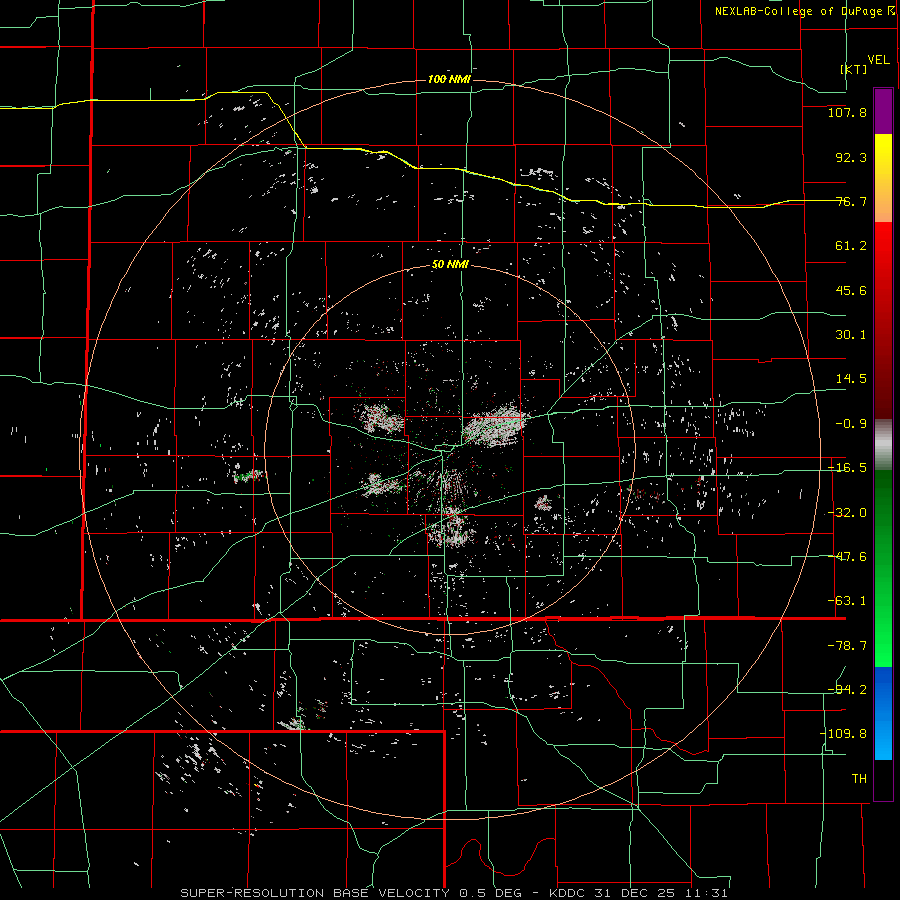This screenshot has height=900, width=900.
Task: Click the -16.5 velocity scale value
Action: click(847, 468)
